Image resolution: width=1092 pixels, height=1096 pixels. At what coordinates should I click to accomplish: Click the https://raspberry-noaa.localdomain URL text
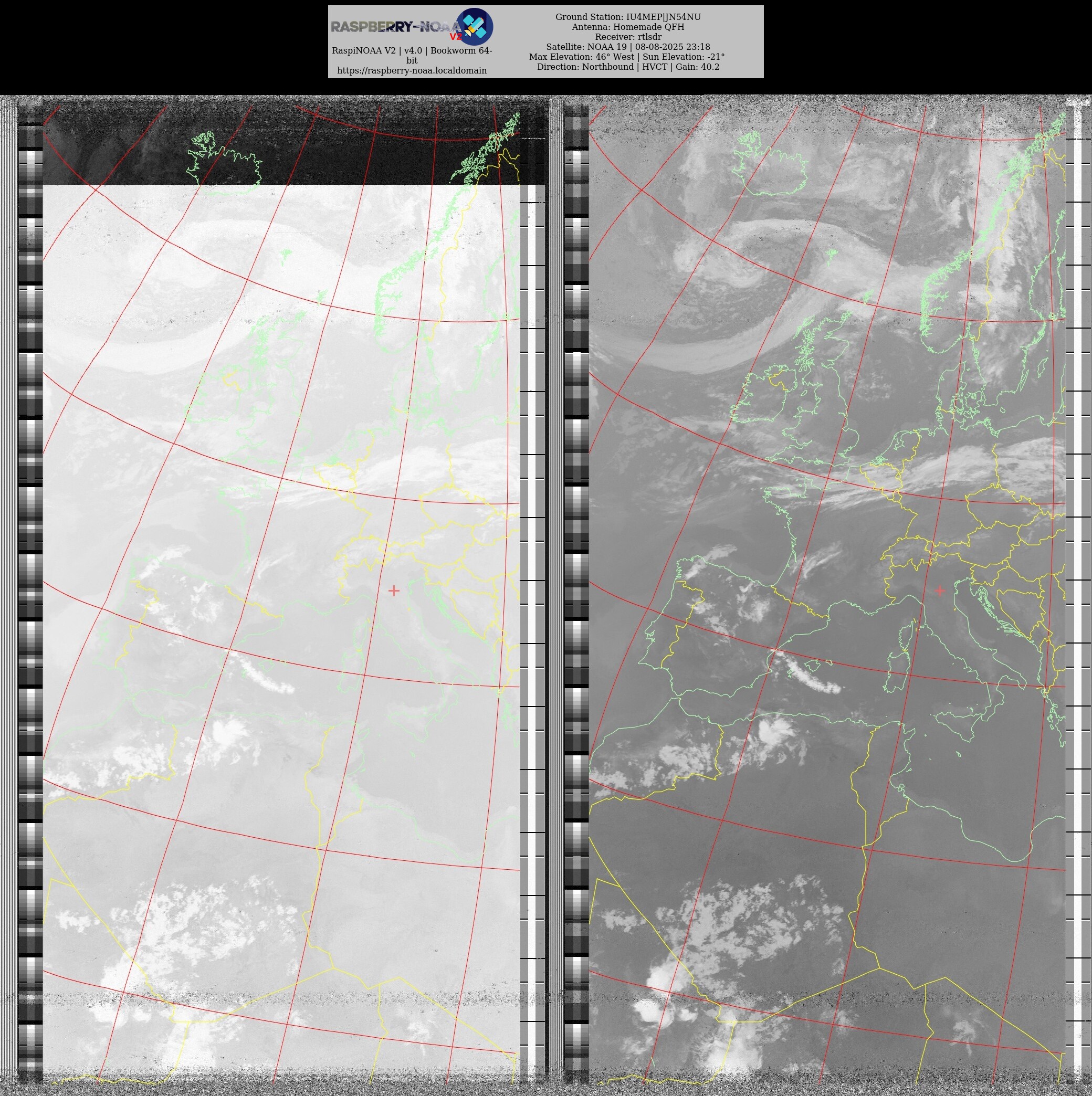click(x=412, y=70)
